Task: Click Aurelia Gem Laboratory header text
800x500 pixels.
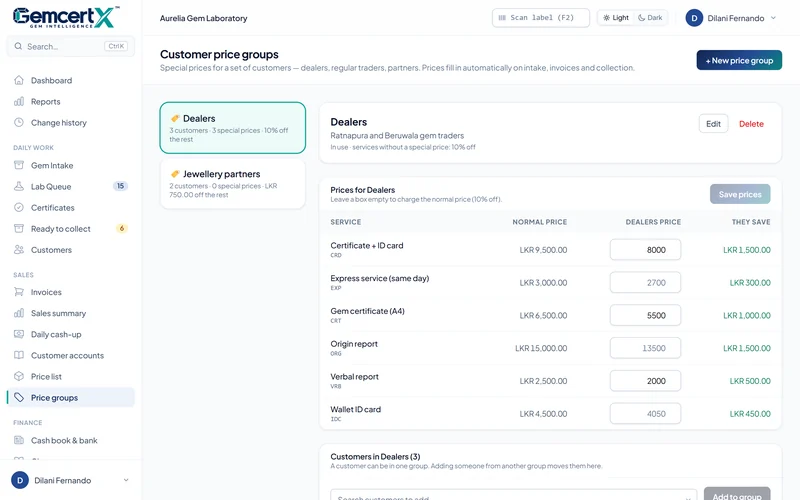Action: click(203, 18)
